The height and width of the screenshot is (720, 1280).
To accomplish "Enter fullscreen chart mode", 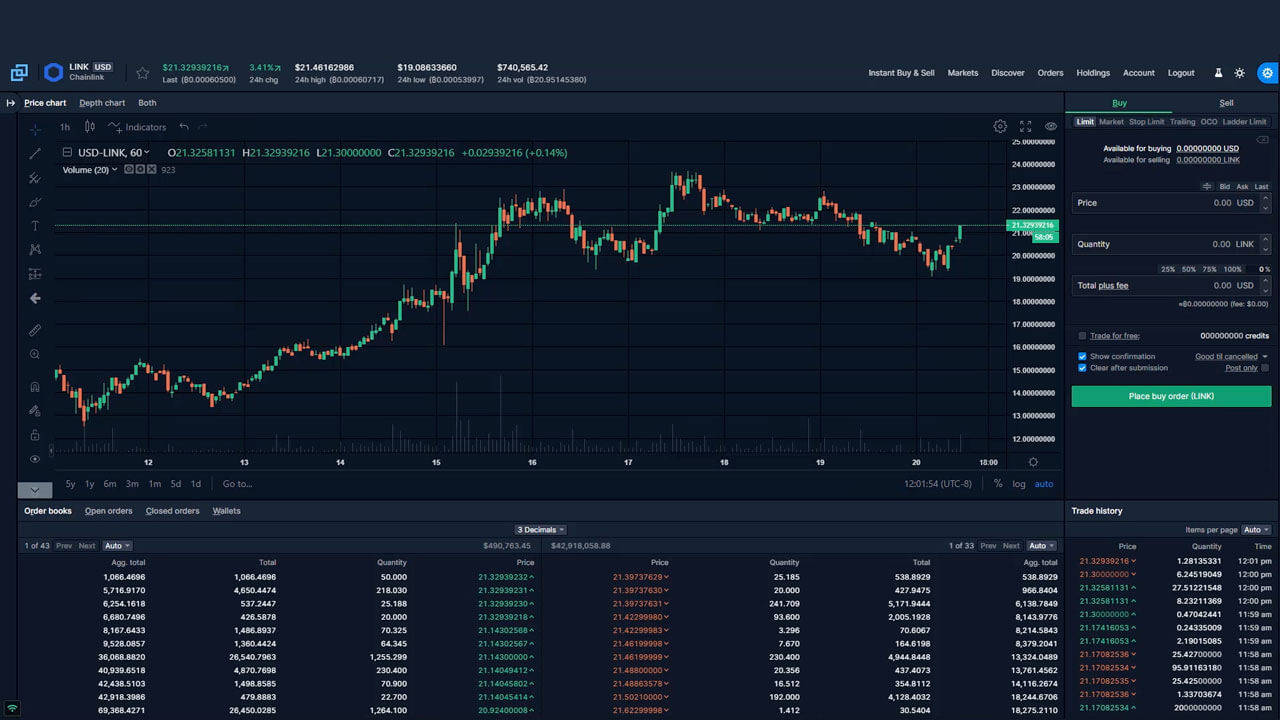I will 1025,127.
